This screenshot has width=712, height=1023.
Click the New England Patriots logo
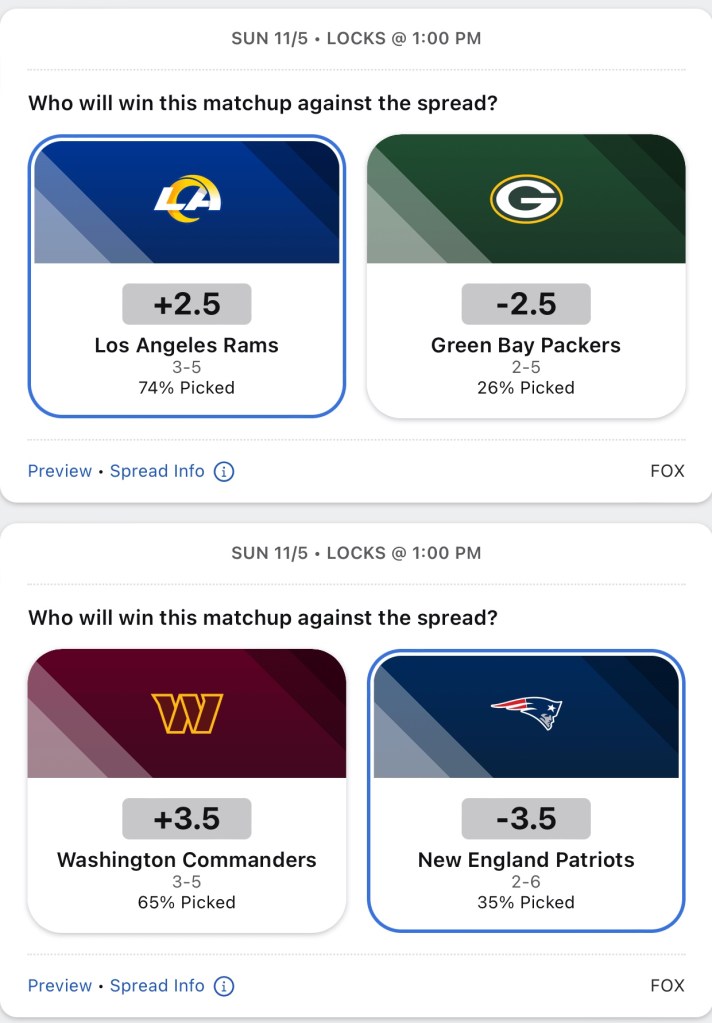[526, 713]
